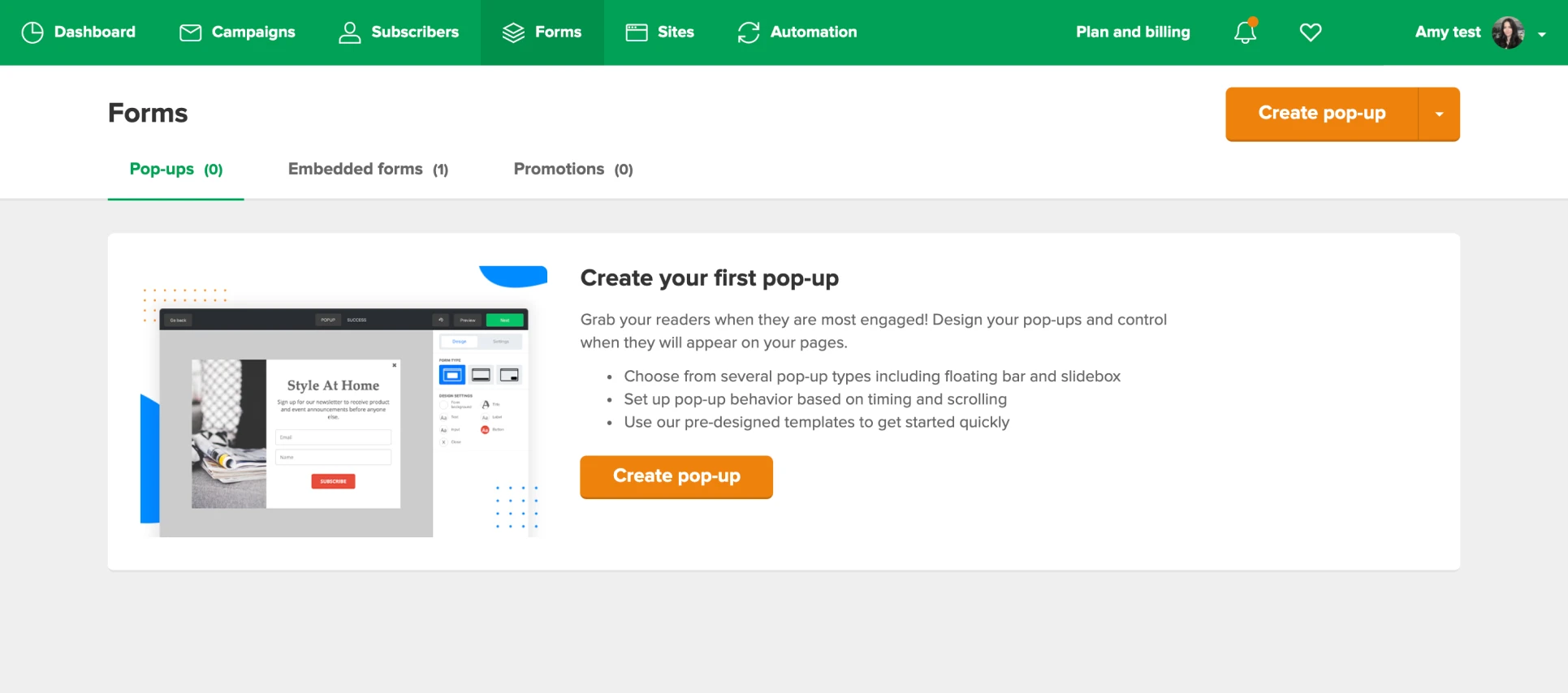
Task: Select the Pop-ups tab
Action: click(x=175, y=170)
